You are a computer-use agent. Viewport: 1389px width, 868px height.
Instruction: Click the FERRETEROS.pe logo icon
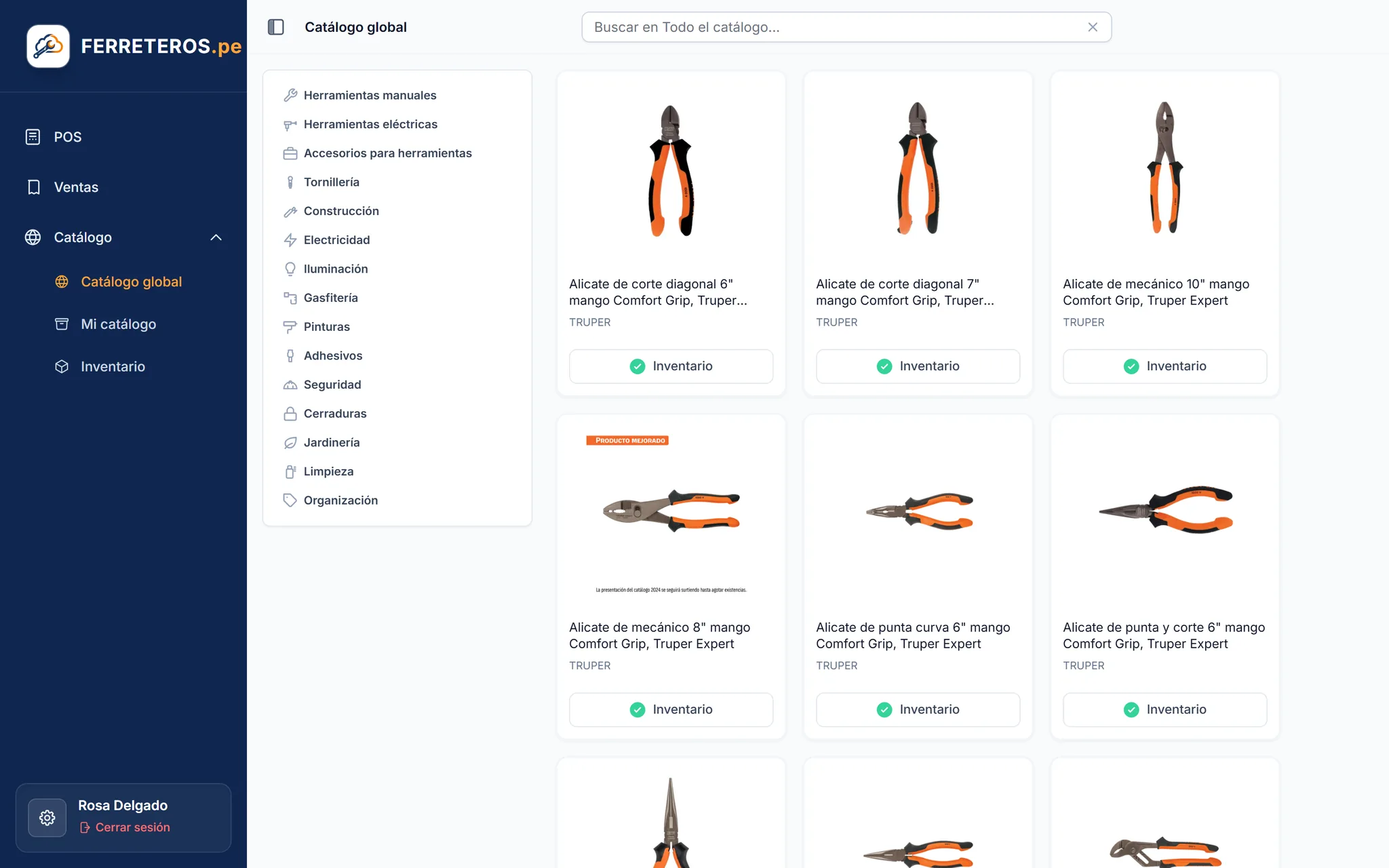click(x=48, y=46)
